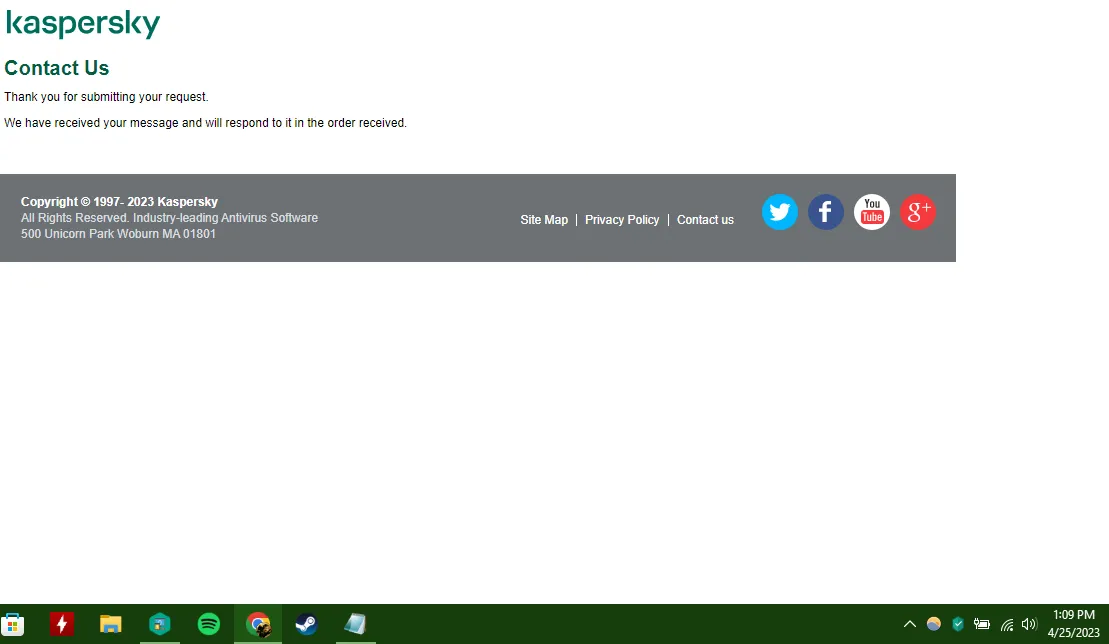The image size is (1109, 644).
Task: Open Kaspersky's Google Plus icon
Action: pyautogui.click(x=917, y=211)
